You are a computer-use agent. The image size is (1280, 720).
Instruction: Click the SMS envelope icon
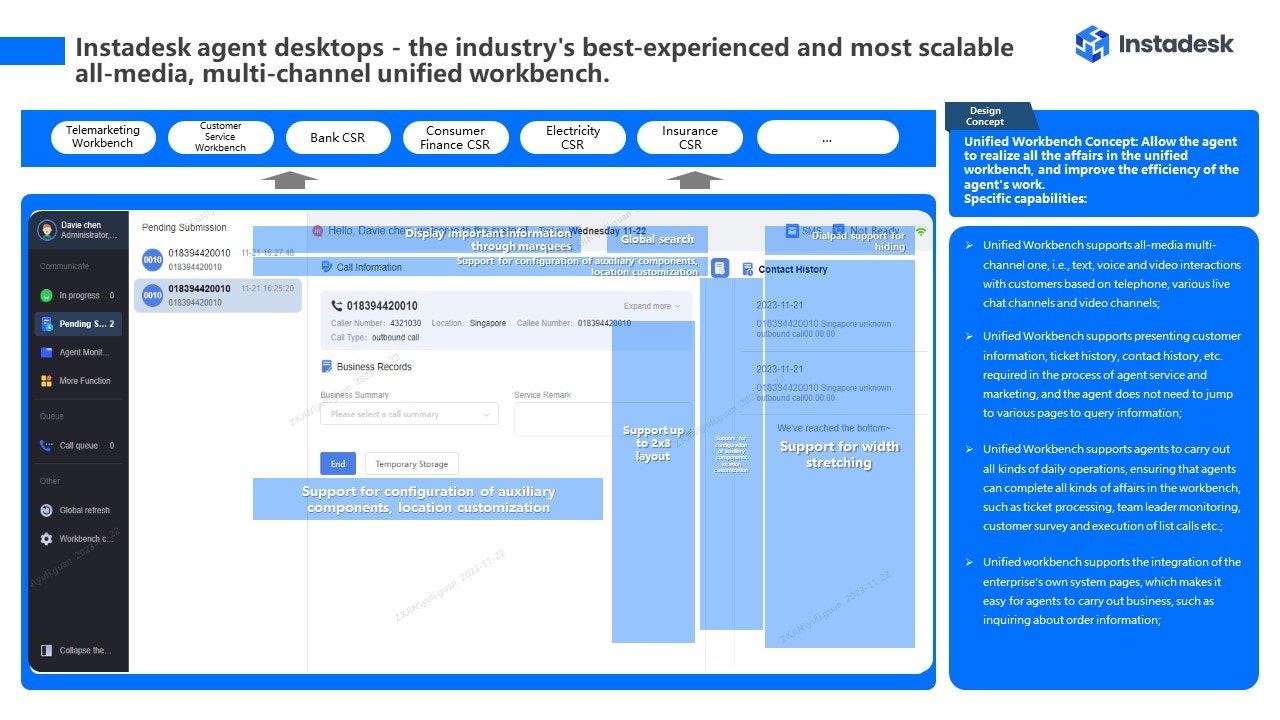[x=792, y=231]
